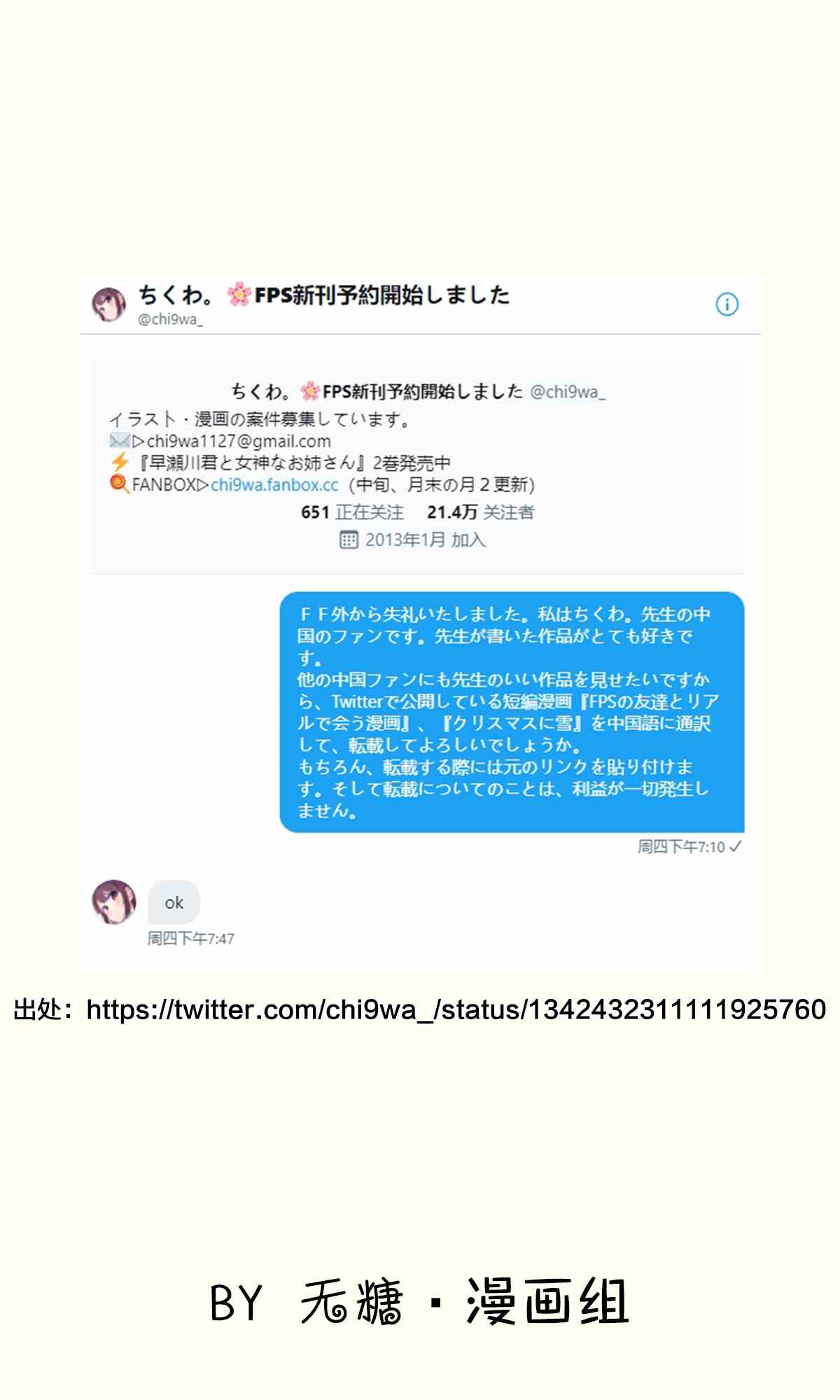Open the profile avatar in the header
This screenshot has height=1400, width=840.
click(x=109, y=304)
